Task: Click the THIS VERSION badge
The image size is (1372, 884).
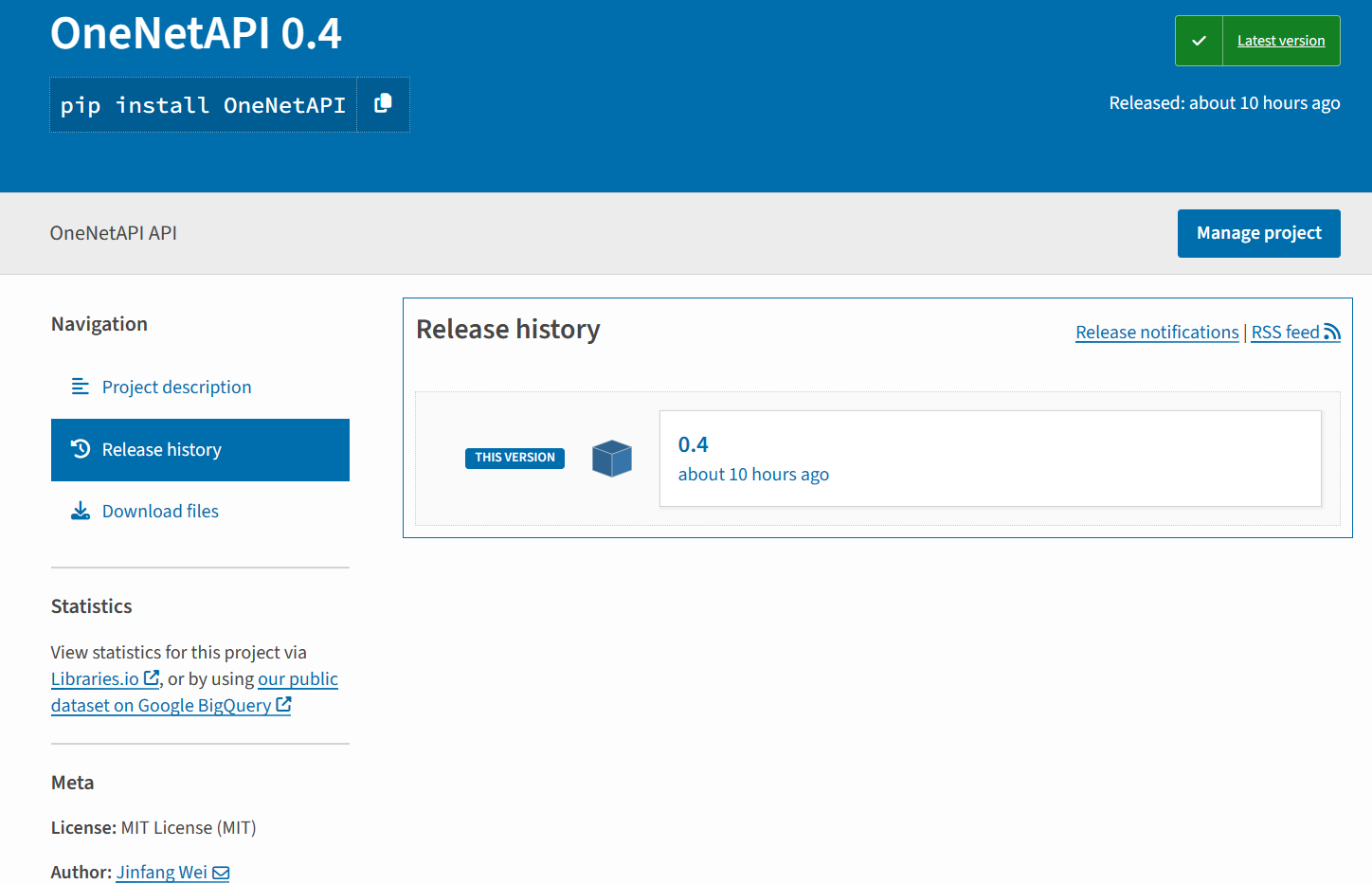Action: tap(514, 458)
